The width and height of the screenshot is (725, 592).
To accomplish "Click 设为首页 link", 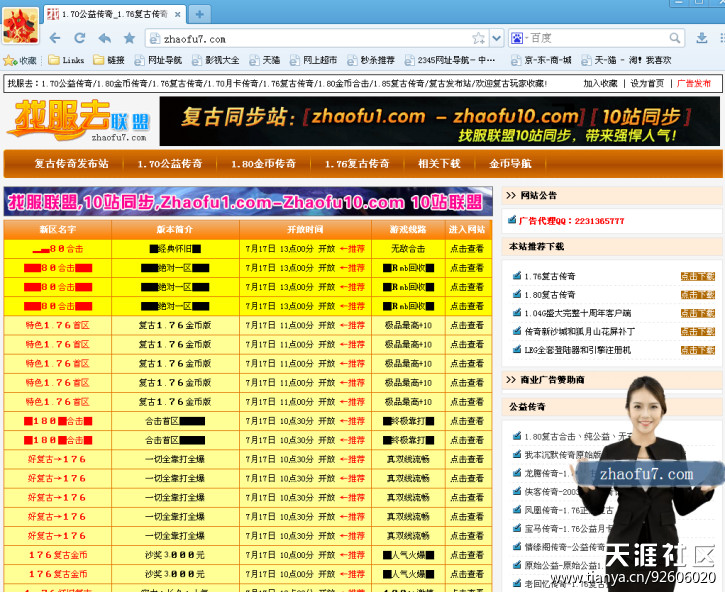I will click(x=647, y=83).
